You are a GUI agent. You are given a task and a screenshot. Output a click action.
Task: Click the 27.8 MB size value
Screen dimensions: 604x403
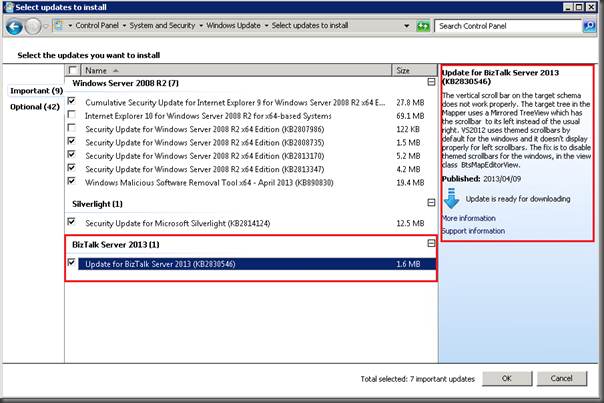[x=410, y=103]
